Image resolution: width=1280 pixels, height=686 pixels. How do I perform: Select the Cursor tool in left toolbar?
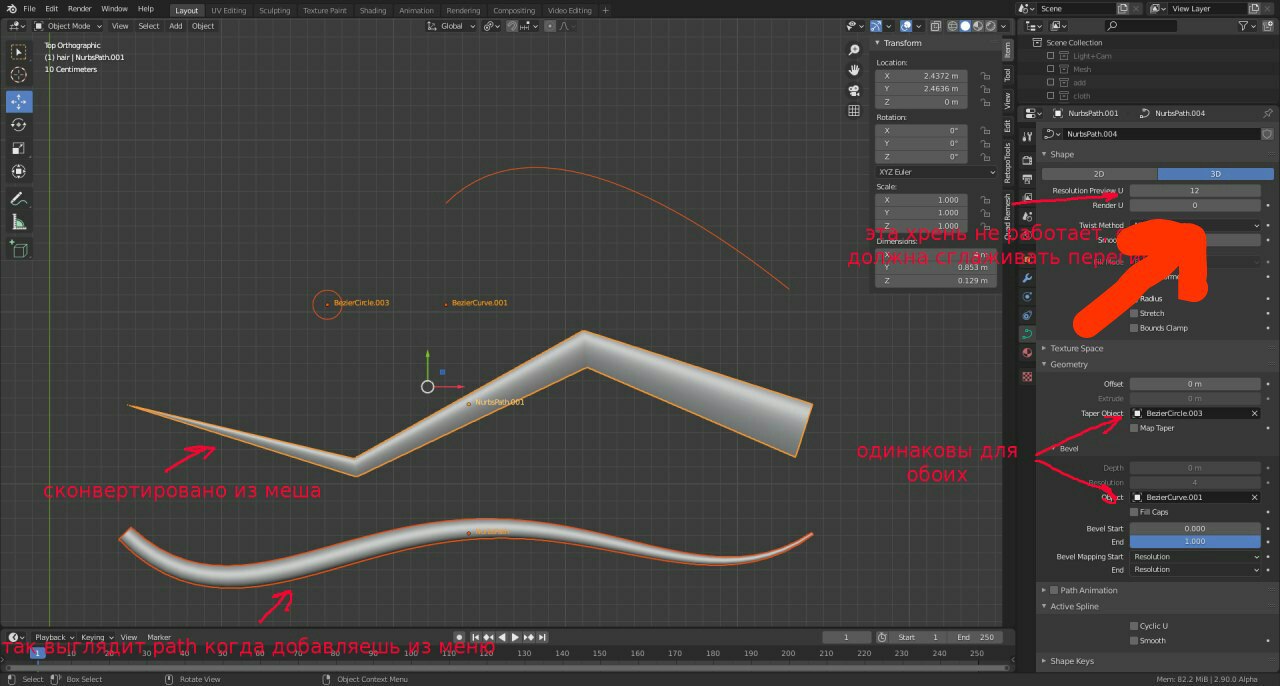pyautogui.click(x=19, y=75)
